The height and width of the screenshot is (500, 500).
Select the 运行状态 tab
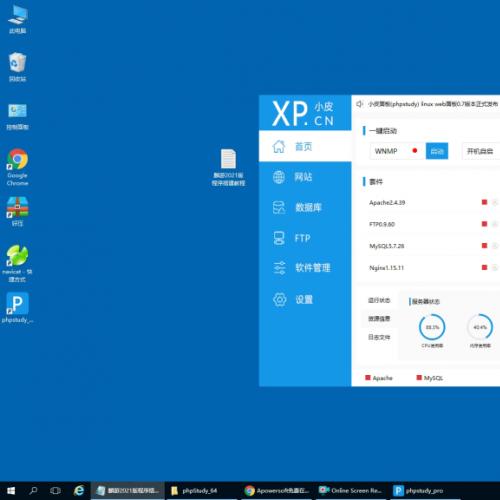click(x=379, y=300)
